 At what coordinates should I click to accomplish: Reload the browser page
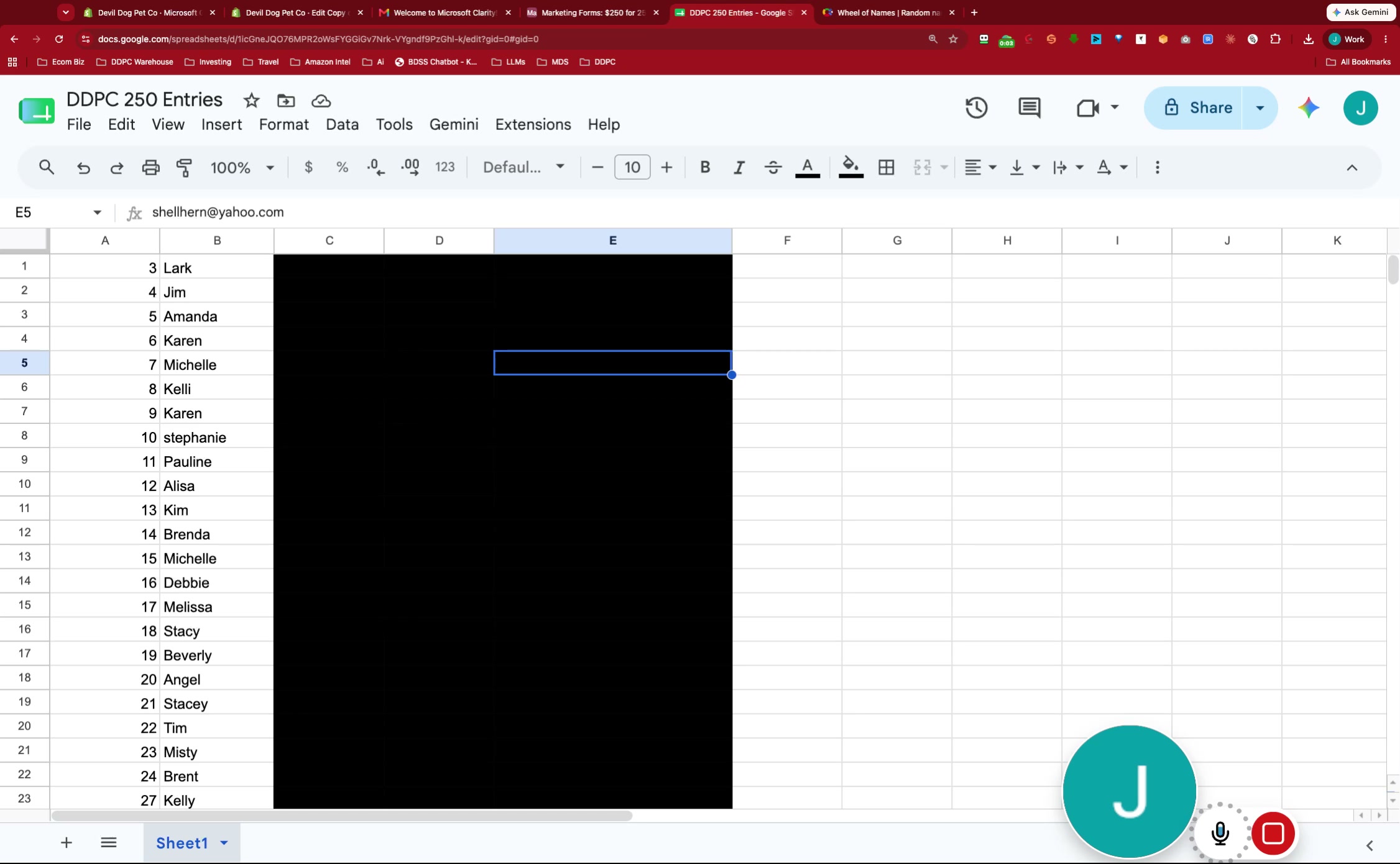[x=59, y=39]
